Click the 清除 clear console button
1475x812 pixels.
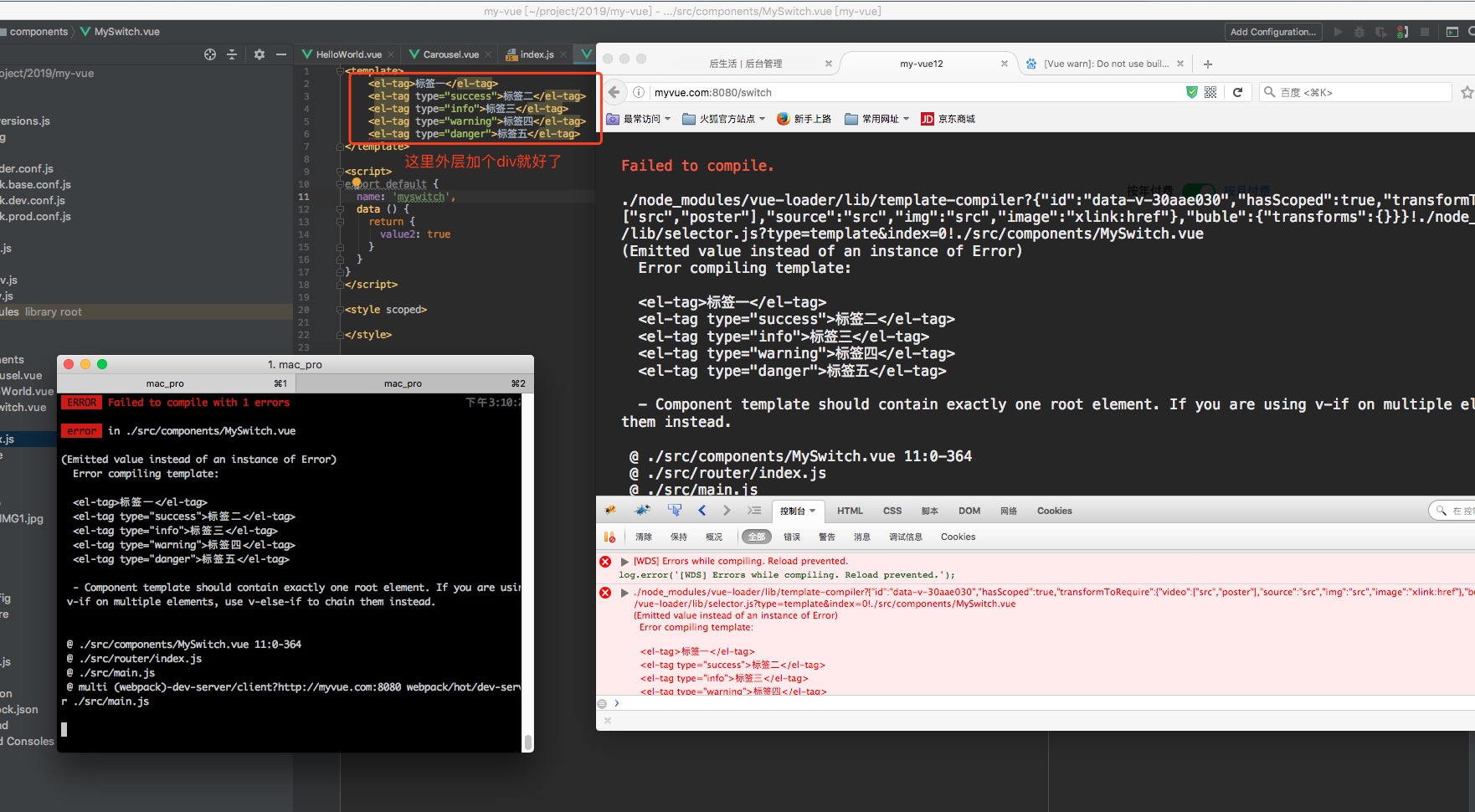click(643, 537)
